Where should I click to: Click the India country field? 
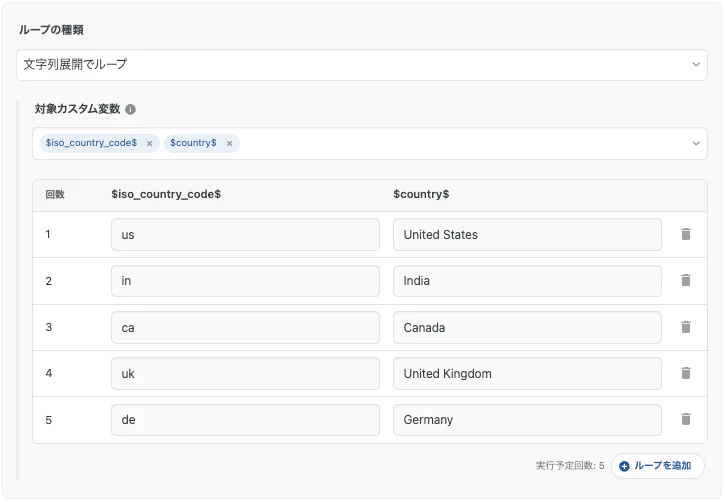click(527, 281)
